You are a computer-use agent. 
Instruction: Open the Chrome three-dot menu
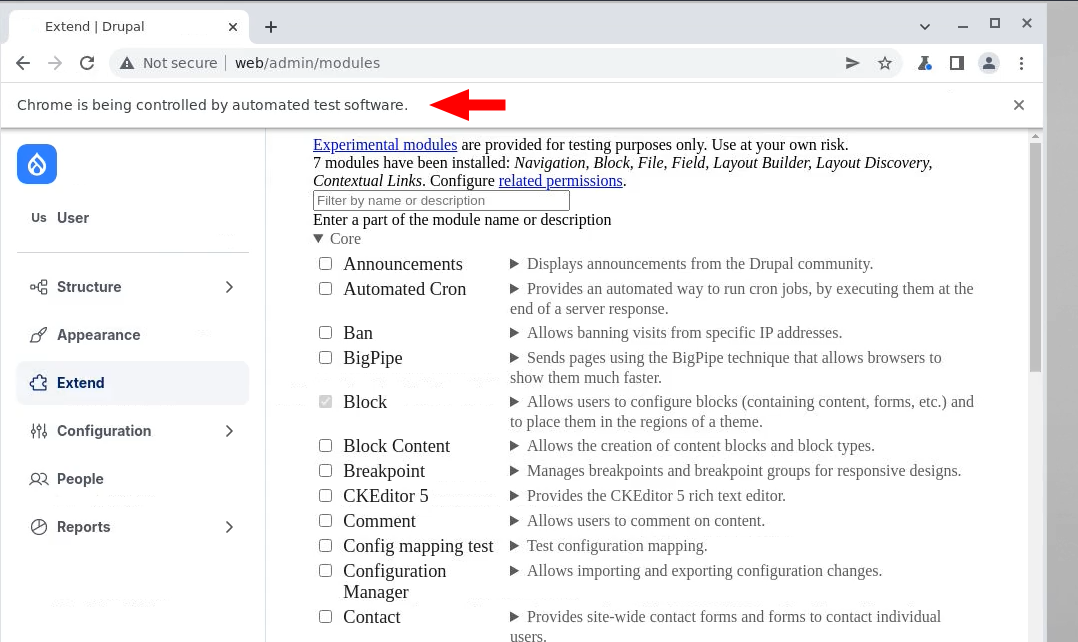(x=1022, y=63)
